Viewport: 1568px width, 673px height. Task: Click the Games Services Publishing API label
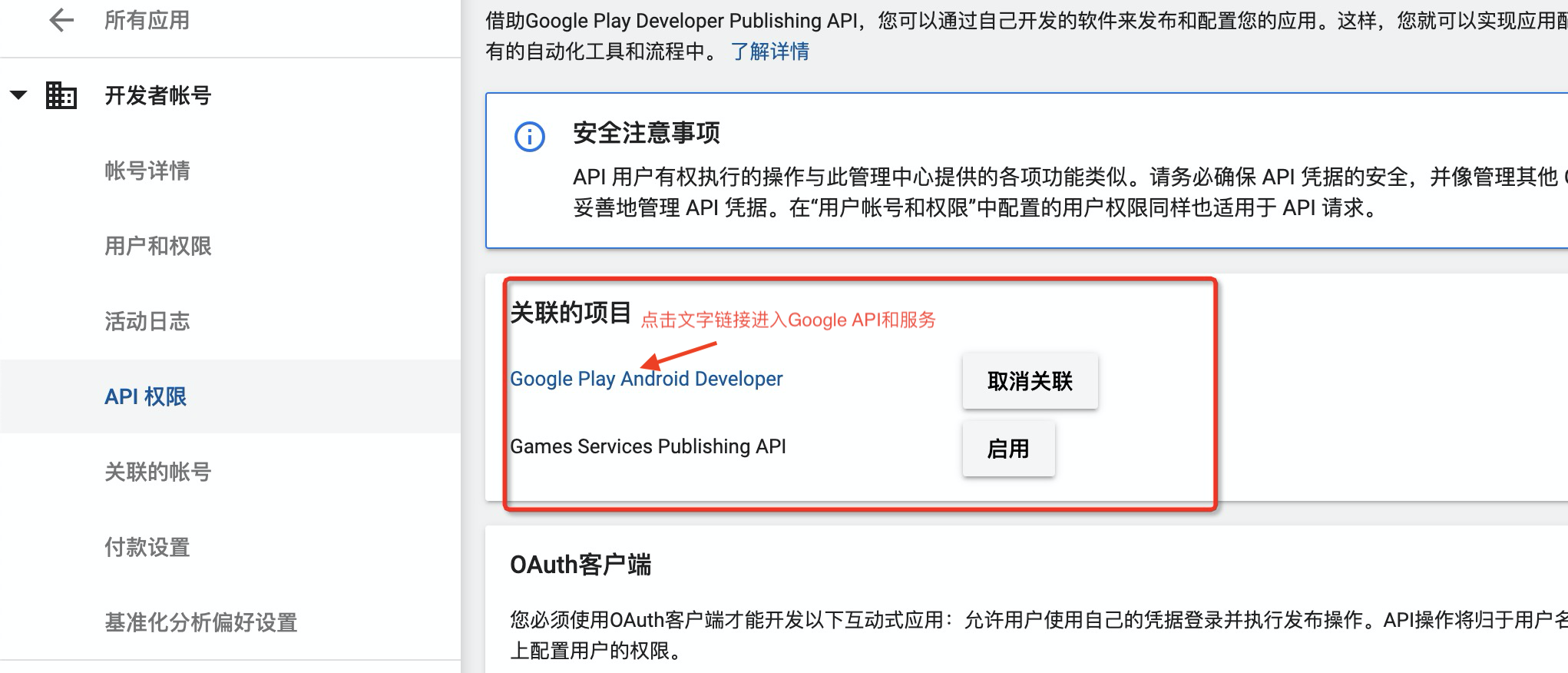(x=647, y=446)
